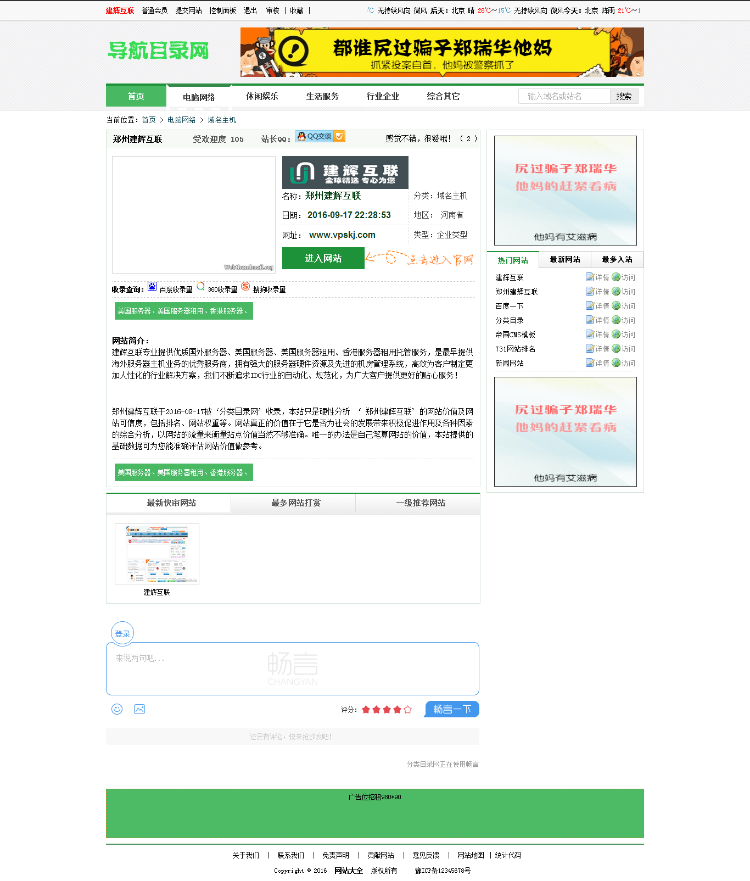750x881 pixels.
Task: Rate with the third red star
Action: point(387,710)
